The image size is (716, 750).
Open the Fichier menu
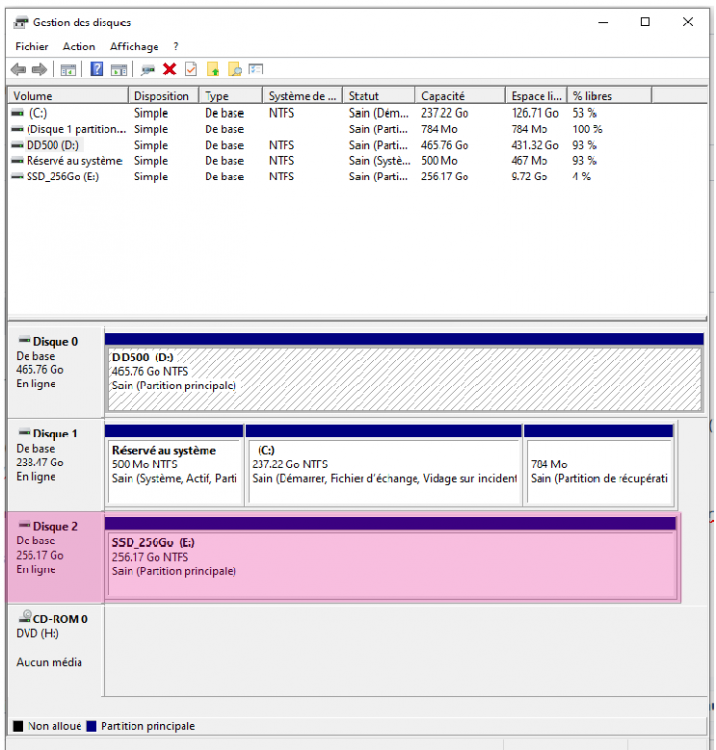(32, 46)
